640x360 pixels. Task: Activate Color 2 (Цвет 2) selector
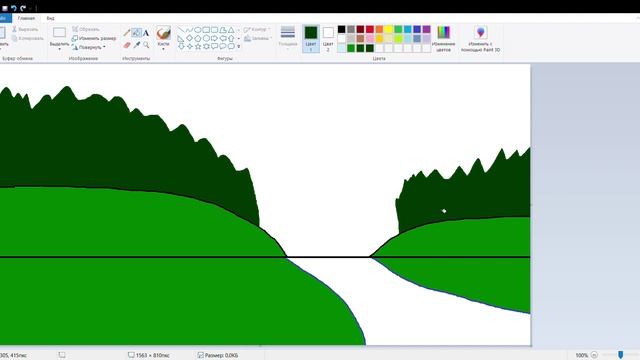328,39
